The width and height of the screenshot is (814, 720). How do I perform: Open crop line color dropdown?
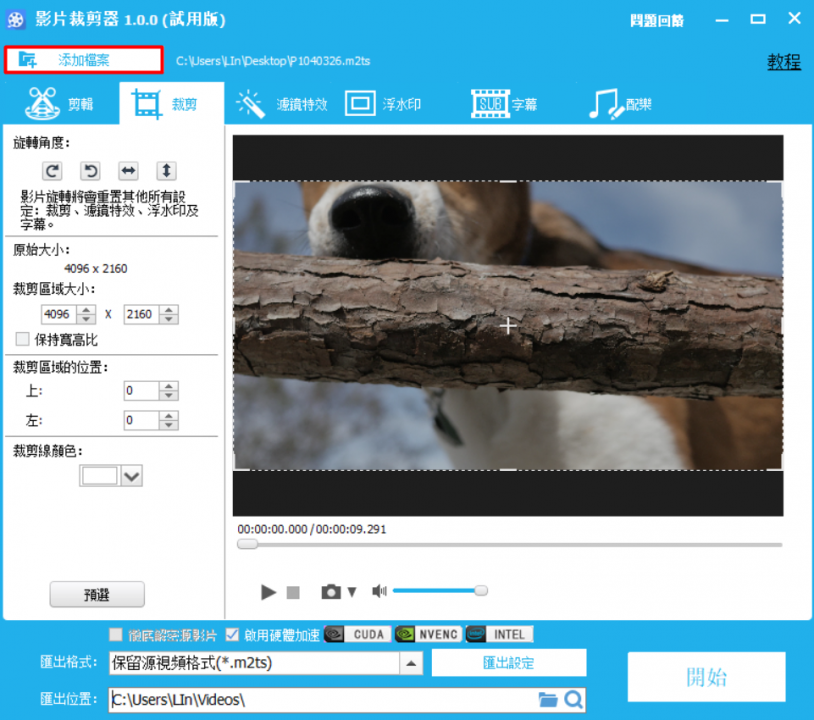(x=131, y=476)
